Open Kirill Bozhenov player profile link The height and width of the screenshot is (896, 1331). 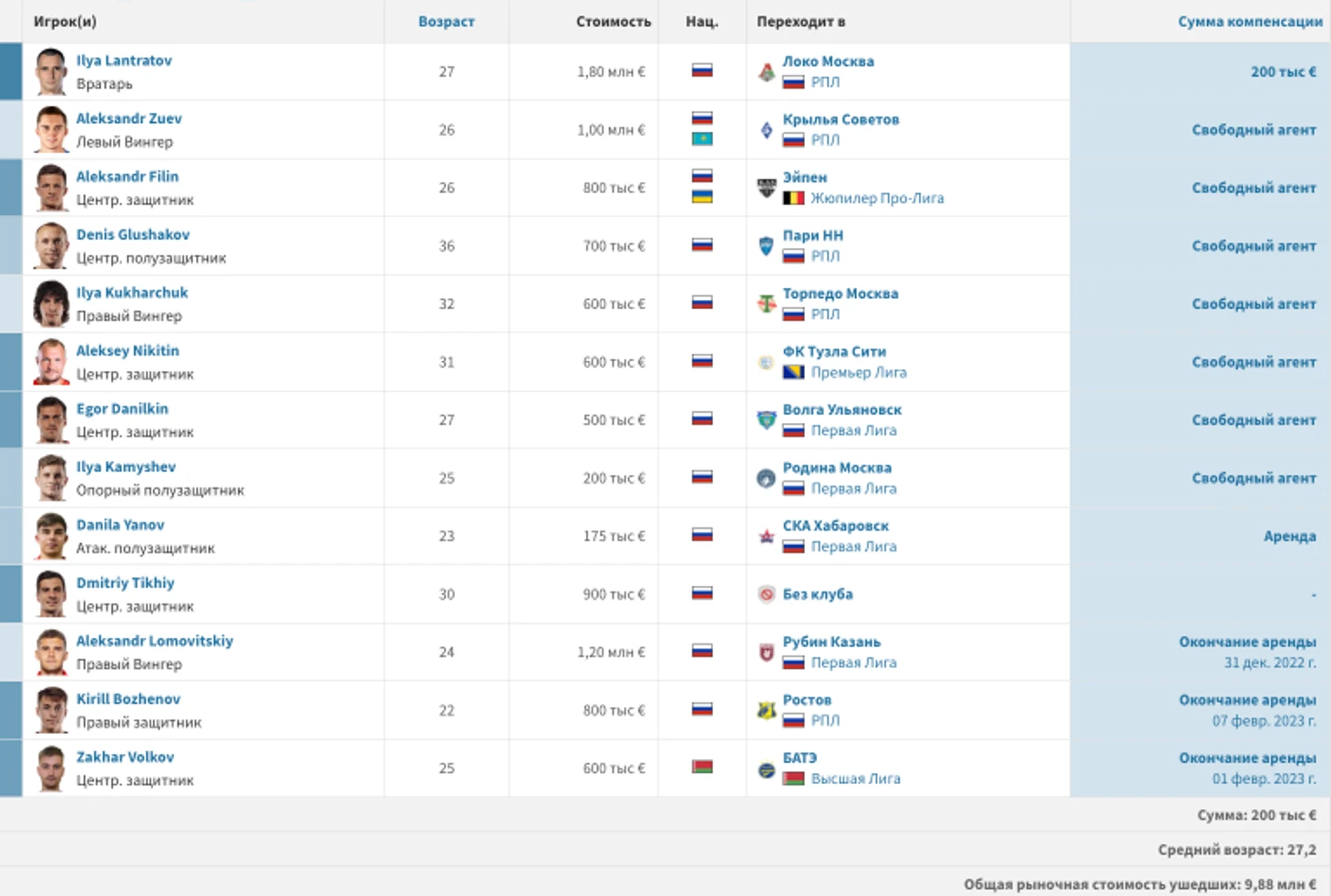(x=129, y=699)
